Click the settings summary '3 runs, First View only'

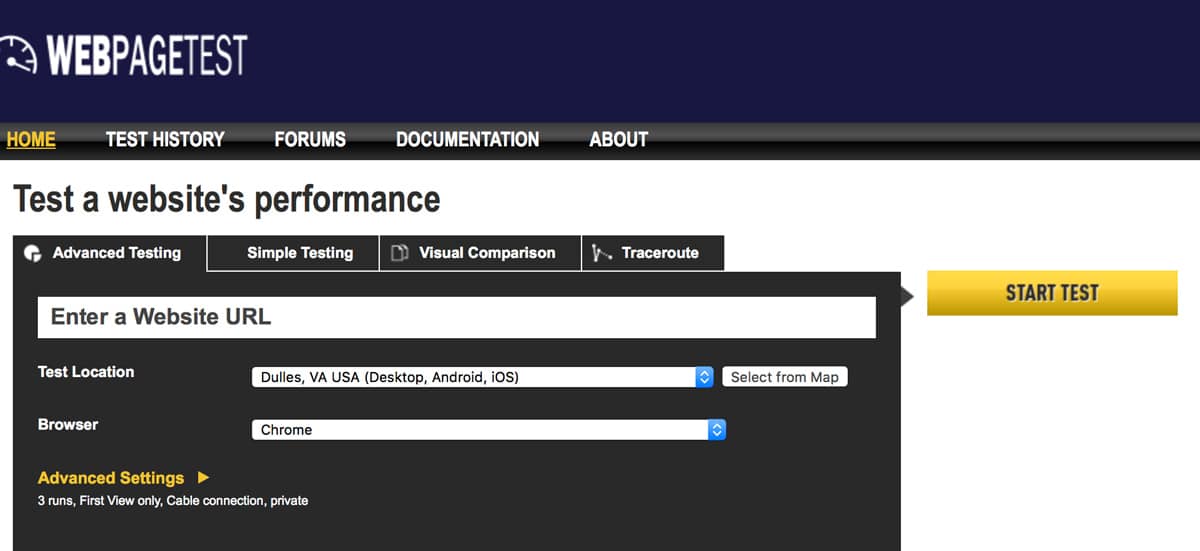173,500
